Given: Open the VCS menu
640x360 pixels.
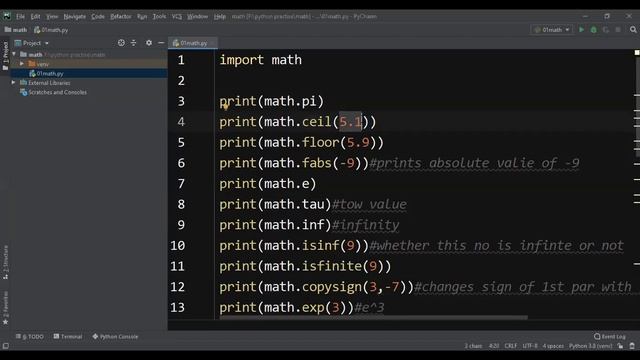Looking at the screenshot, I should [177, 16].
